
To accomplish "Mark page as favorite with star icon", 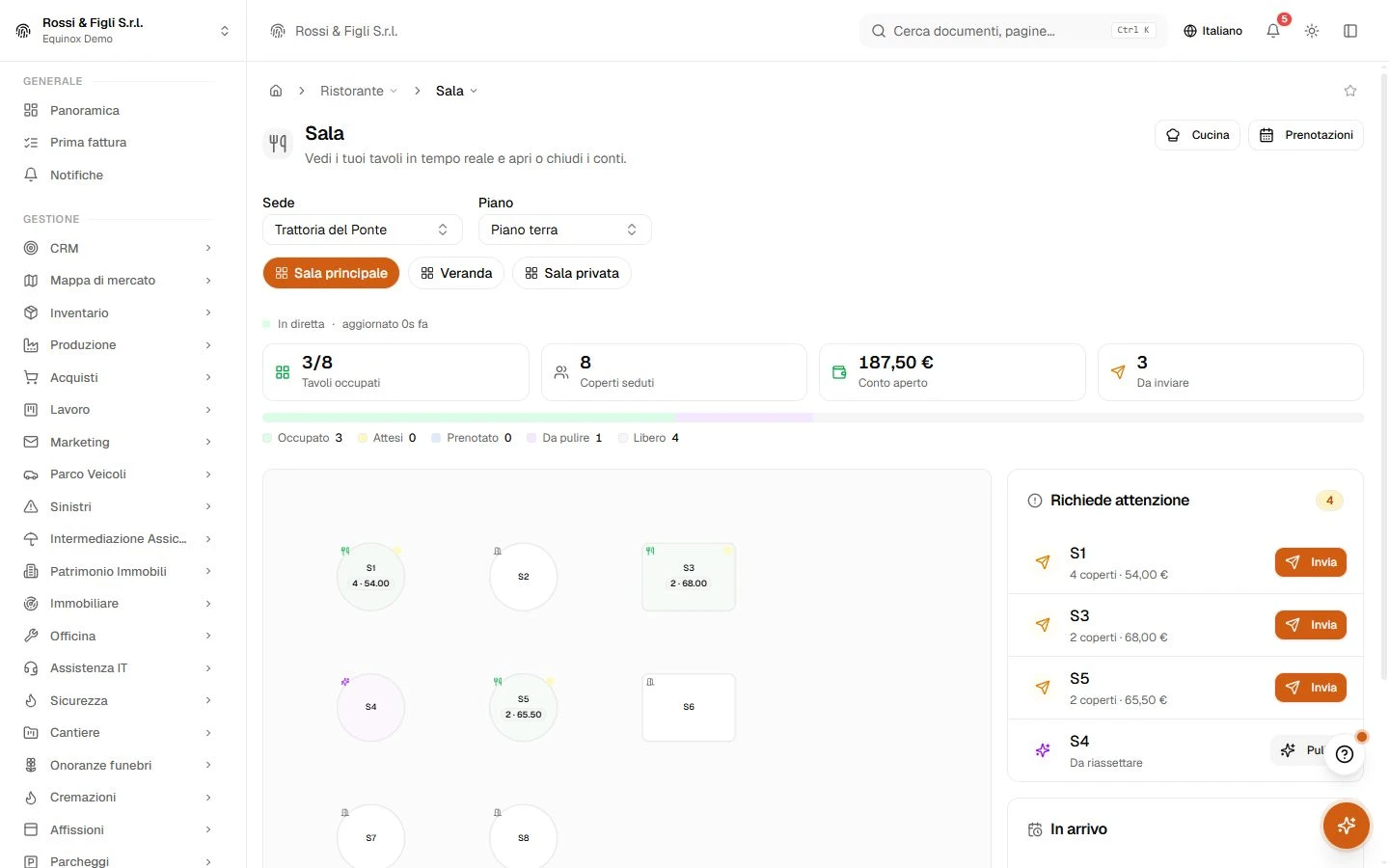I will 1350,91.
